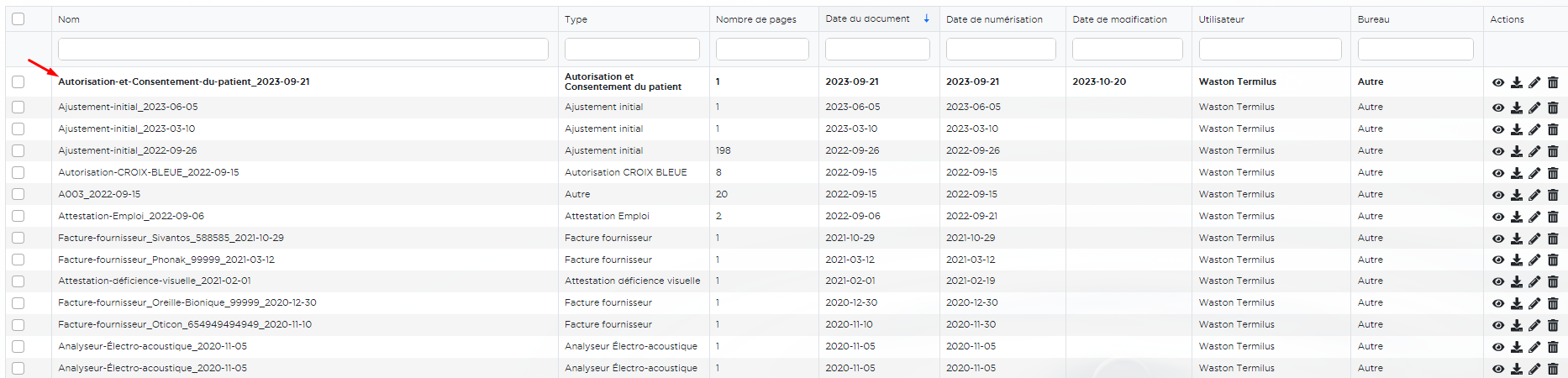Image resolution: width=1568 pixels, height=378 pixels.
Task: Check the box for Autorisation-et-Consentement-du-patient row
Action: 18,82
